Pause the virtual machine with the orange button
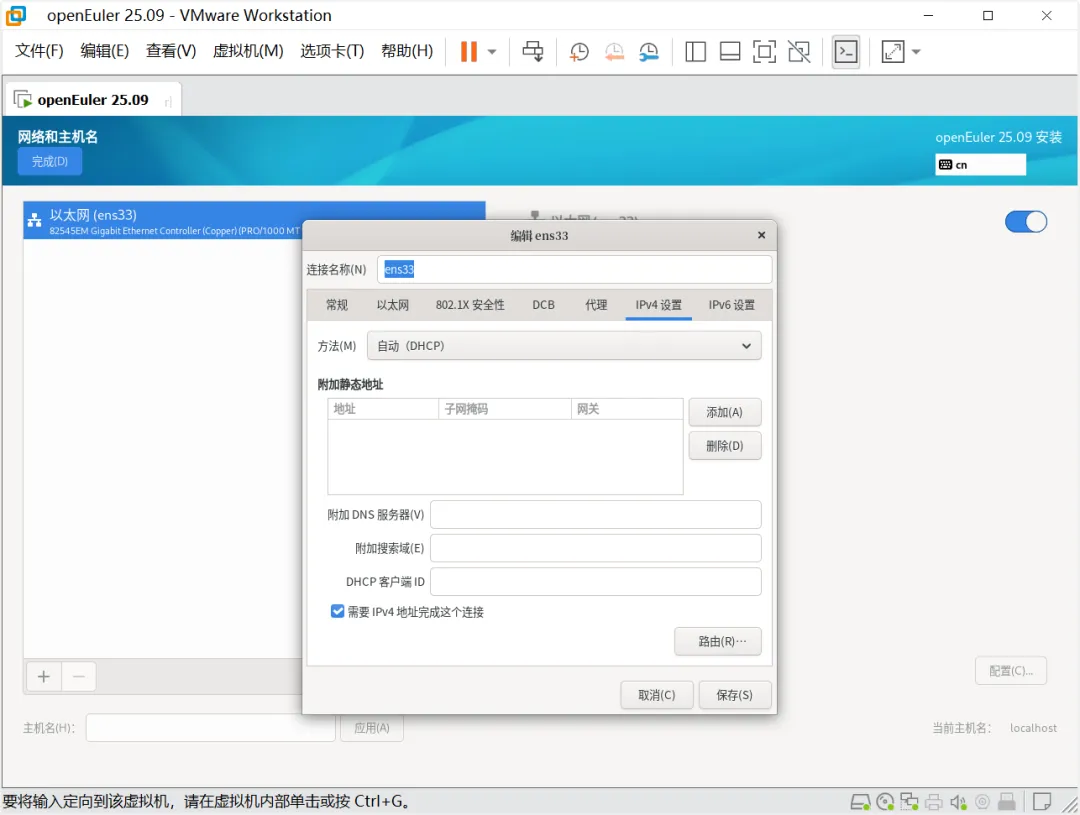The image size is (1080, 815). 468,52
